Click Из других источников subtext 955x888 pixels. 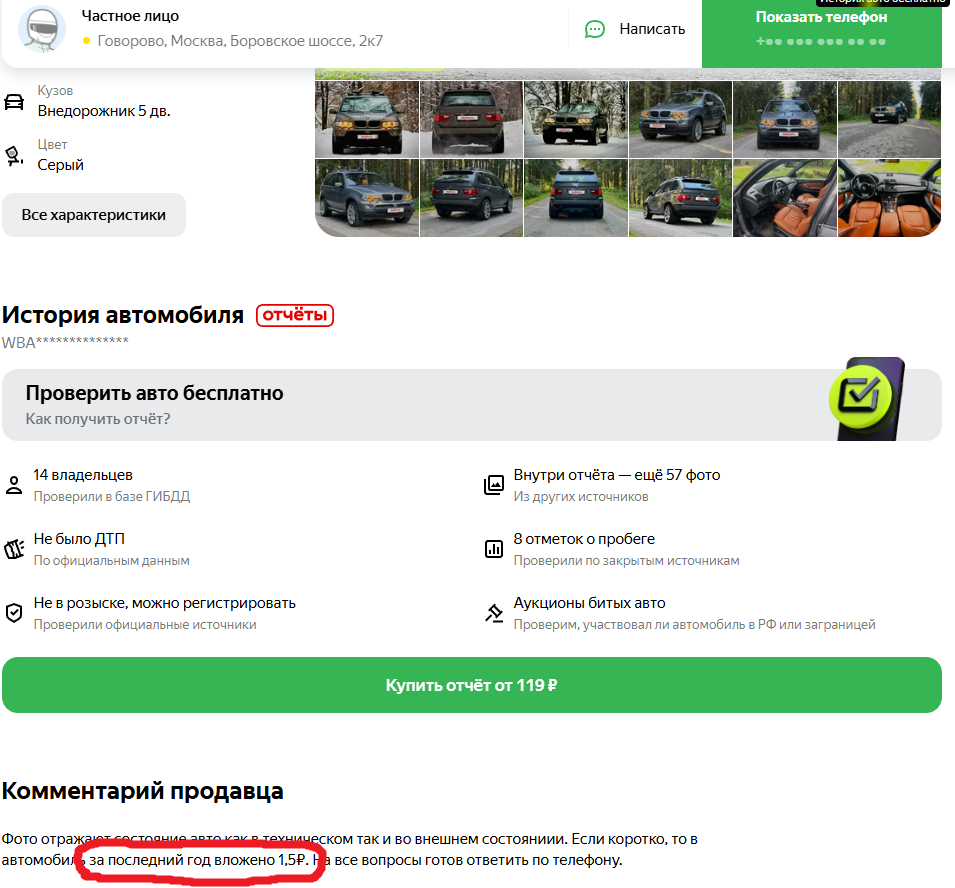(581, 496)
